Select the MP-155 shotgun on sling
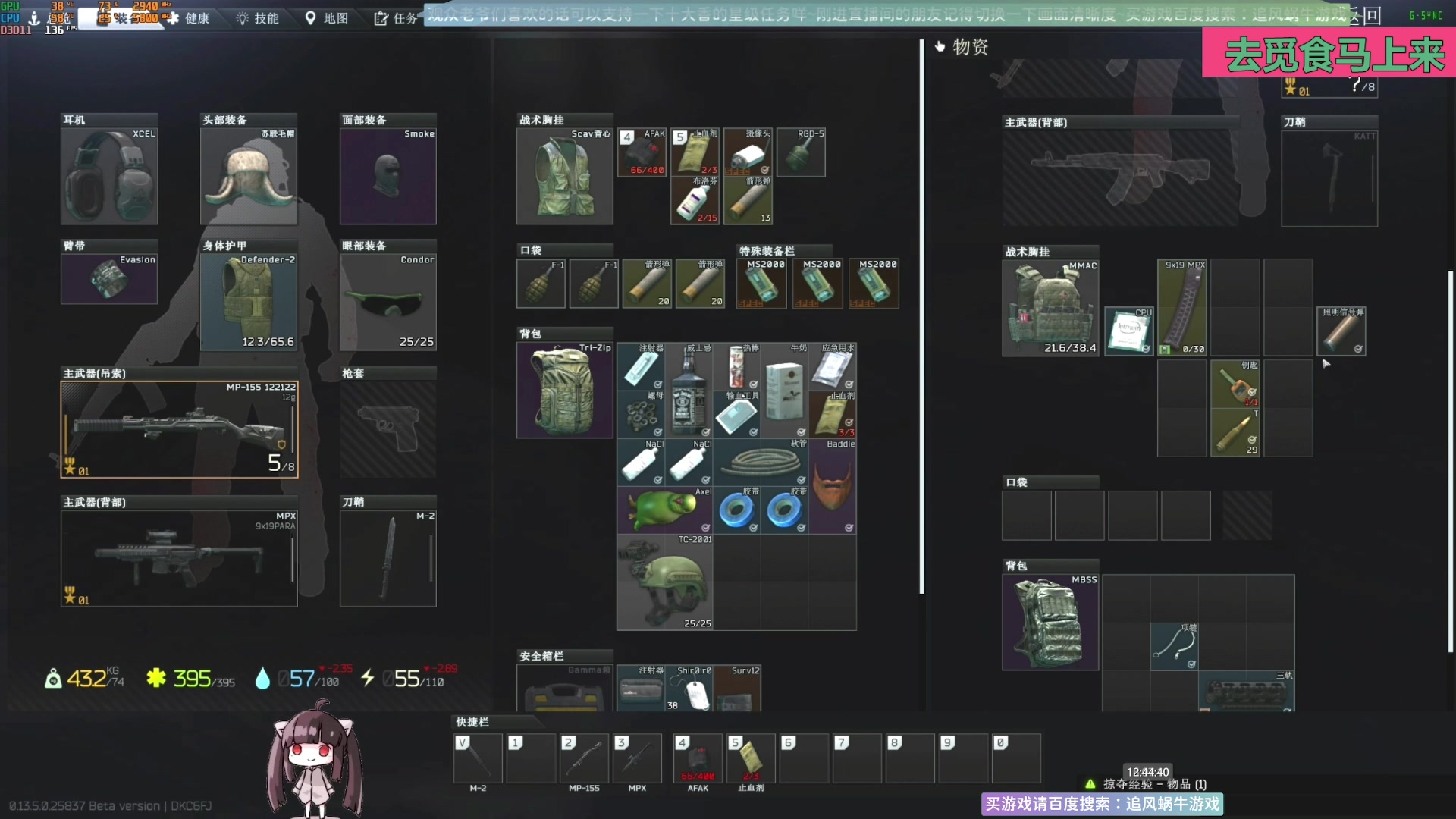The width and height of the screenshot is (1456, 819). (x=179, y=429)
